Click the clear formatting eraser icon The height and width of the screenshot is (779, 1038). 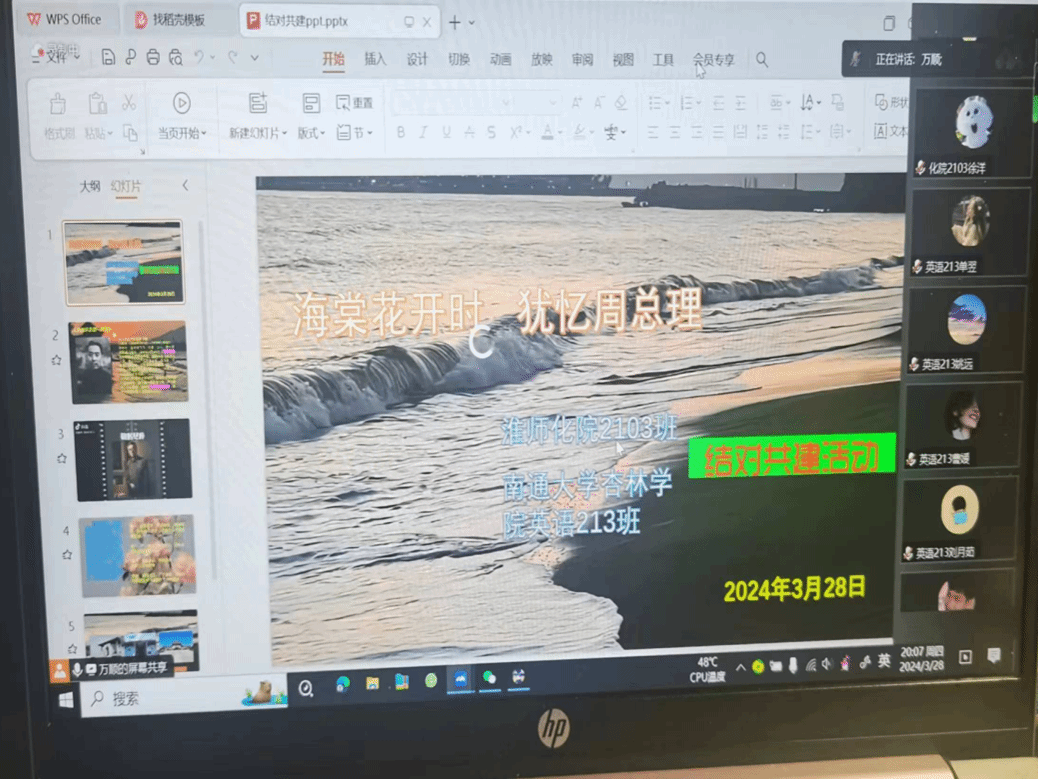621,103
